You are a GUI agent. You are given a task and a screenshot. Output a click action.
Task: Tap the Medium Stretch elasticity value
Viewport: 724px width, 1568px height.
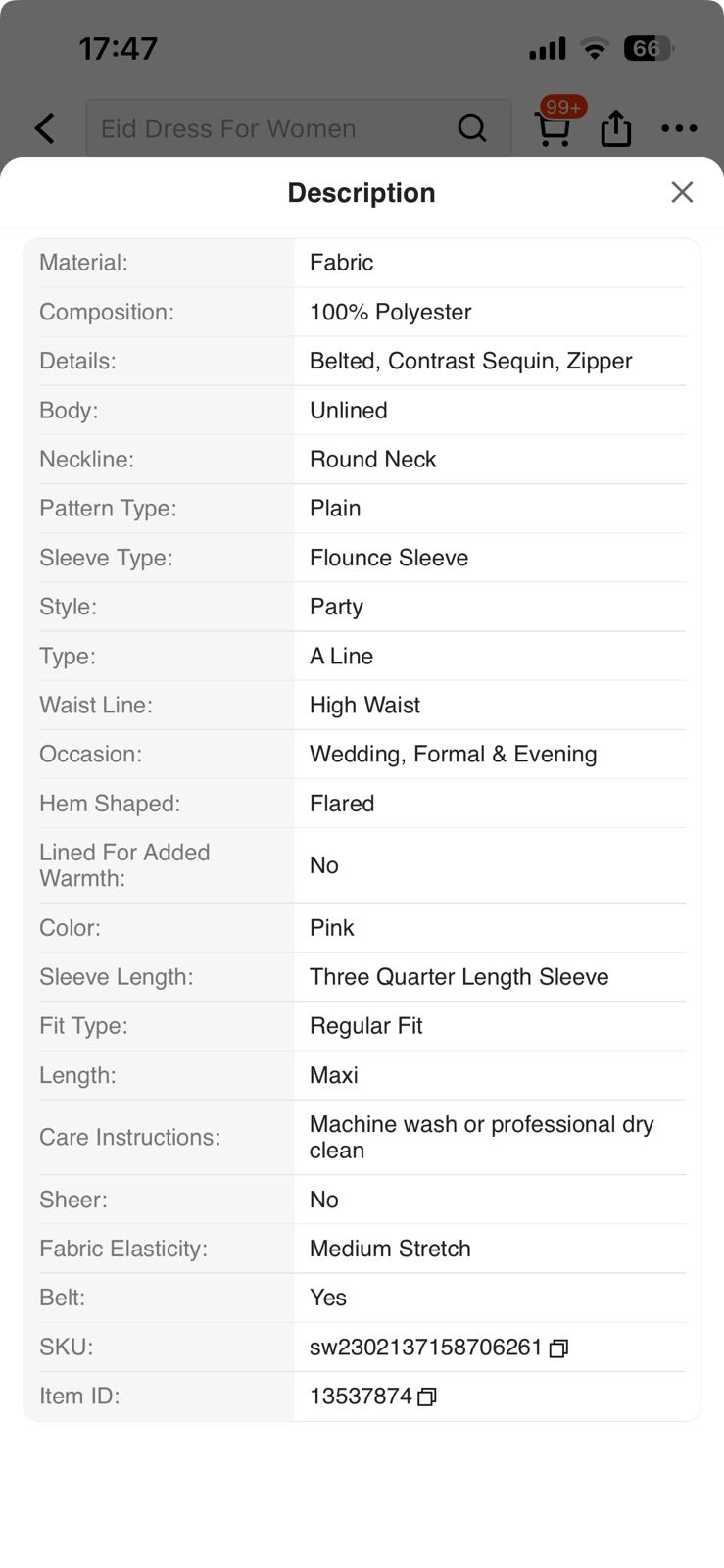coord(390,1249)
